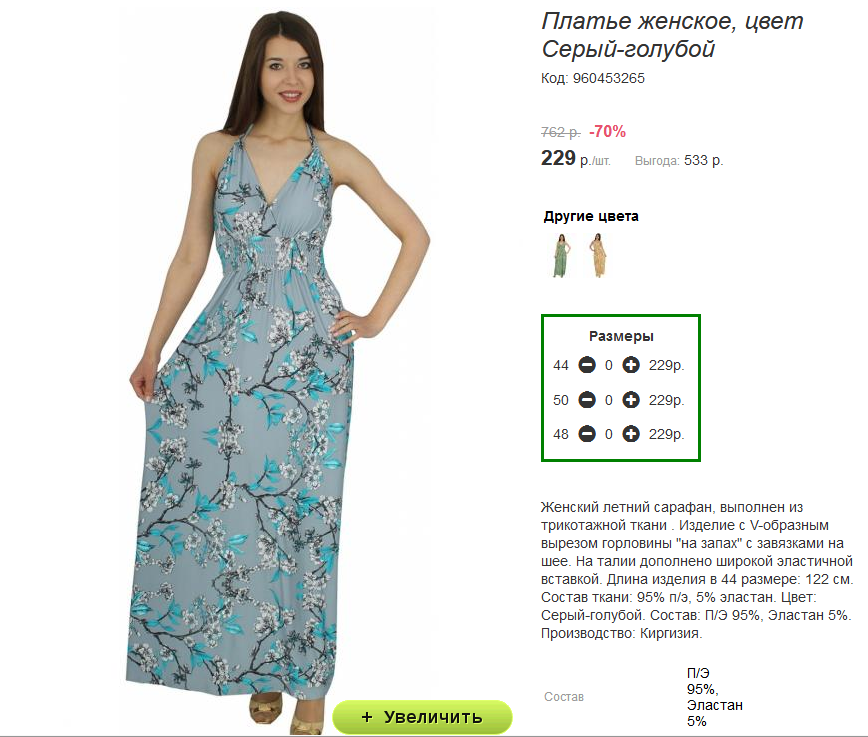Image resolution: width=868 pixels, height=737 pixels.
Task: Click minus icon for size 48
Action: tap(587, 434)
